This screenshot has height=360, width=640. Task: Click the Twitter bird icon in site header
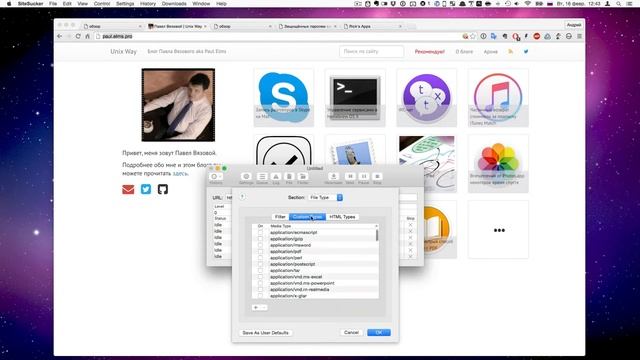[526, 51]
